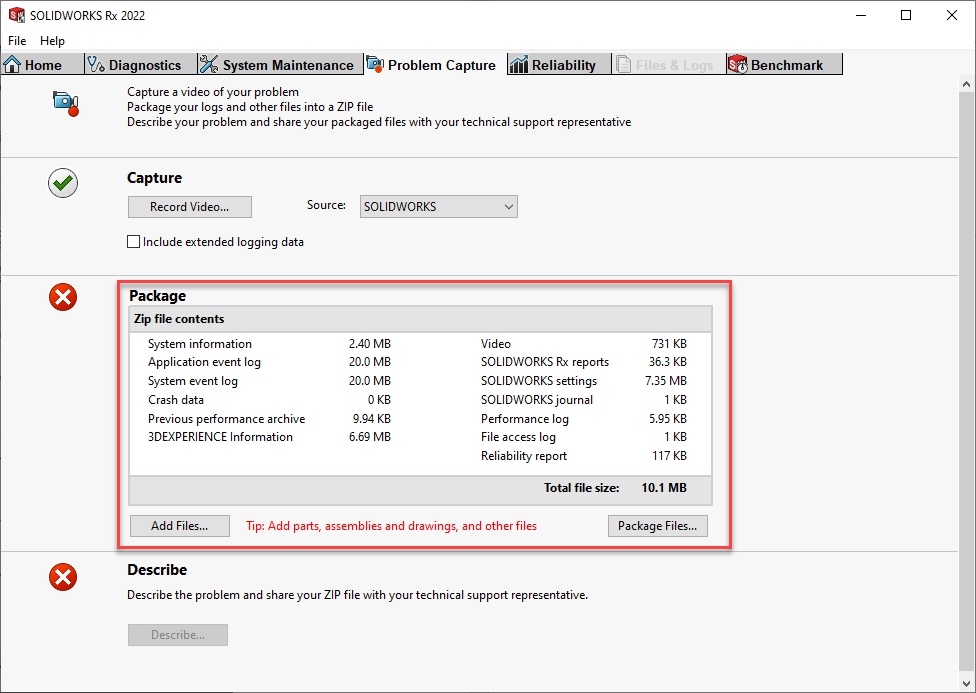
Task: Click the video camera capture icon
Action: coord(65,101)
